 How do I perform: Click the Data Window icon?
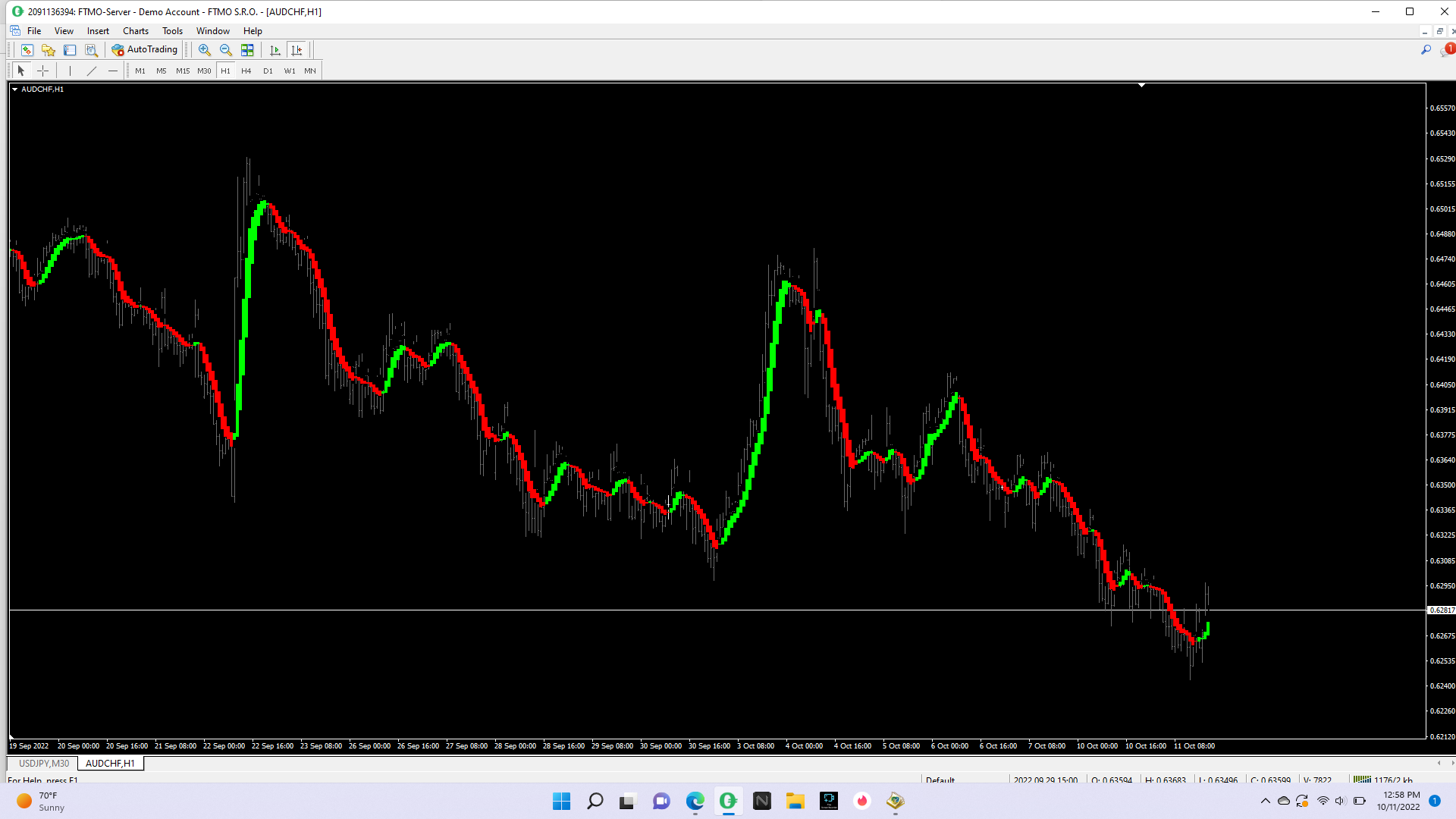tap(70, 50)
